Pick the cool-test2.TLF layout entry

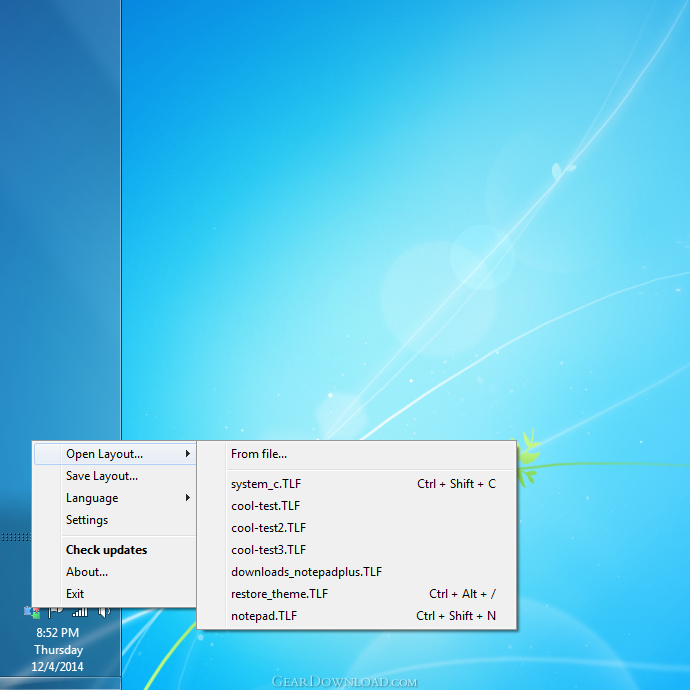pos(356,528)
